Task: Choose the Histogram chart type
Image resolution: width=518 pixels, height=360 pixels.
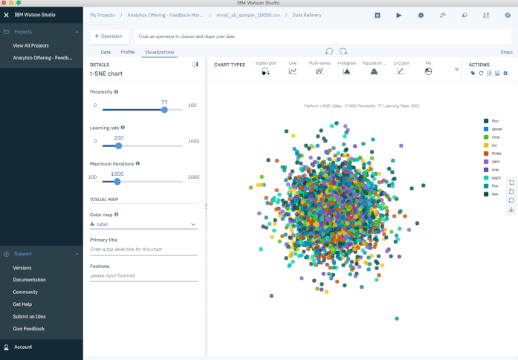Action: (x=347, y=68)
